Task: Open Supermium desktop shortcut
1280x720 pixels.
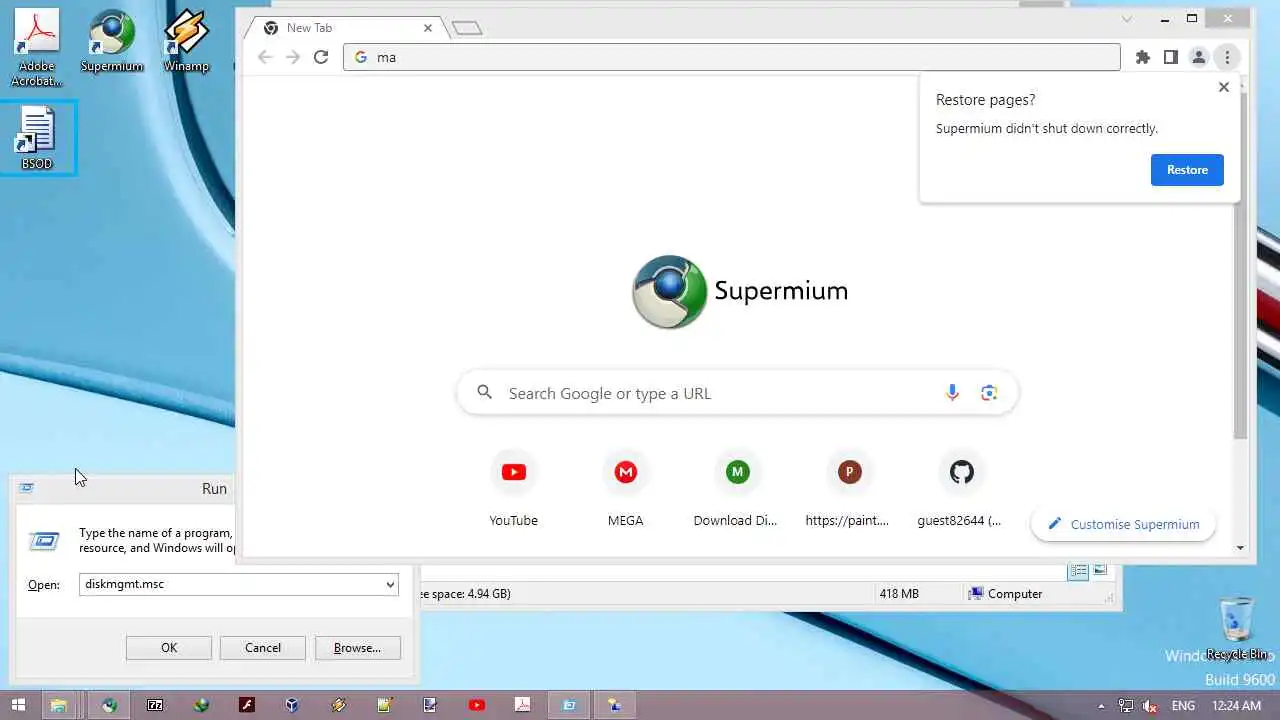Action: click(112, 42)
